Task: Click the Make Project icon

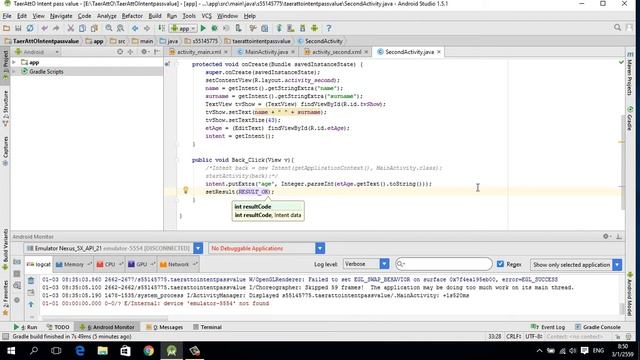Action: pyautogui.click(x=162, y=28)
